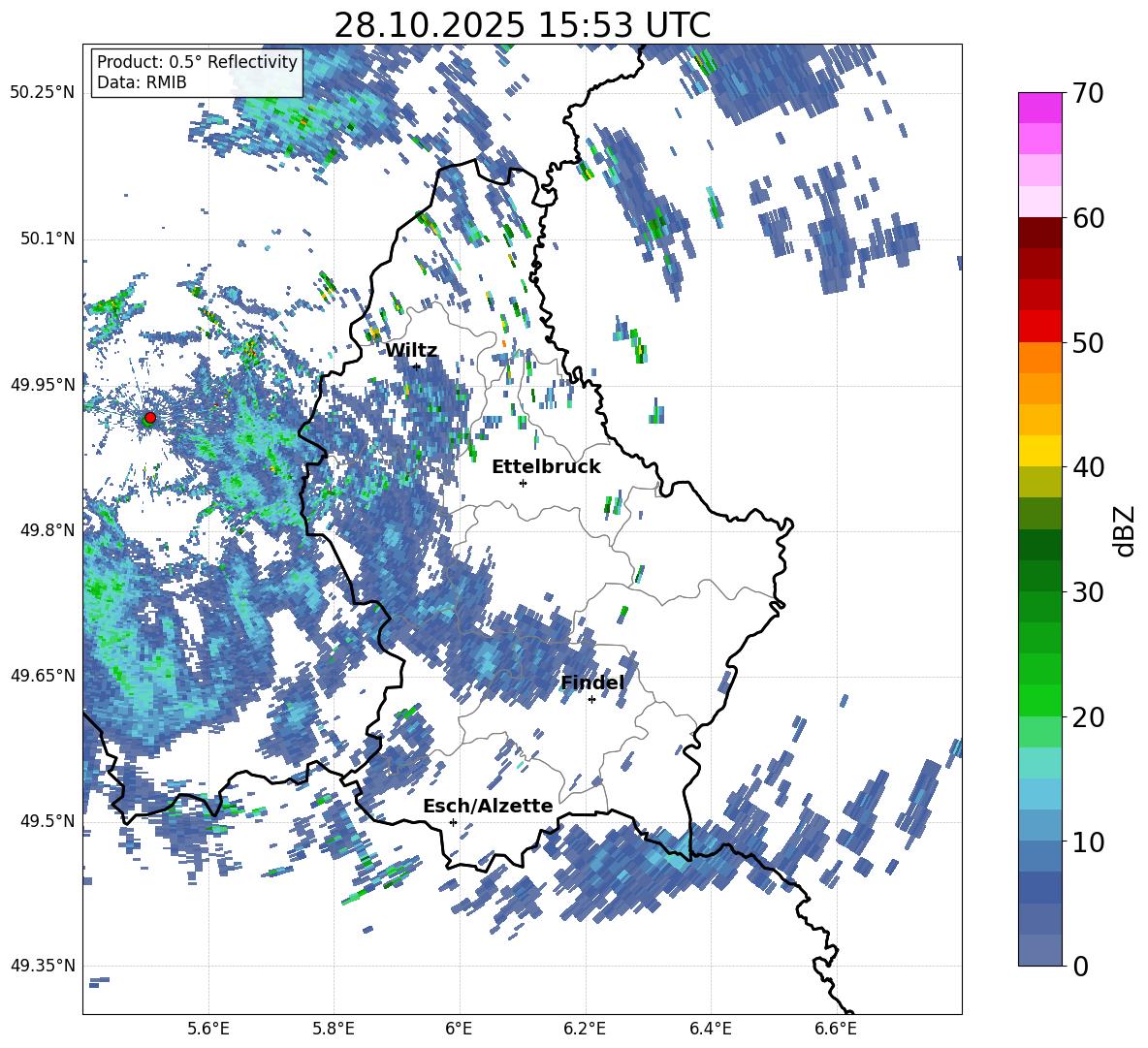Click the 5.6°E longitude label
The image size is (1148, 1048).
[208, 1029]
